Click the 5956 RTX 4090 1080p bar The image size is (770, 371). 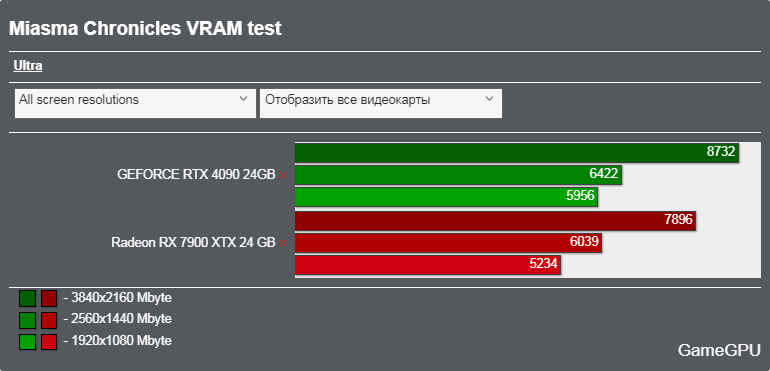[x=446, y=197]
